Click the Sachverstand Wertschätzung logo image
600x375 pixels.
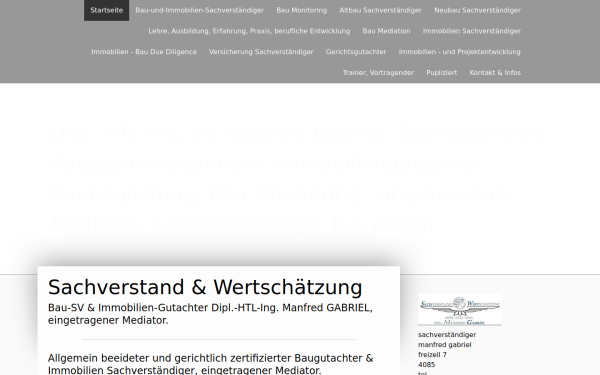click(460, 310)
